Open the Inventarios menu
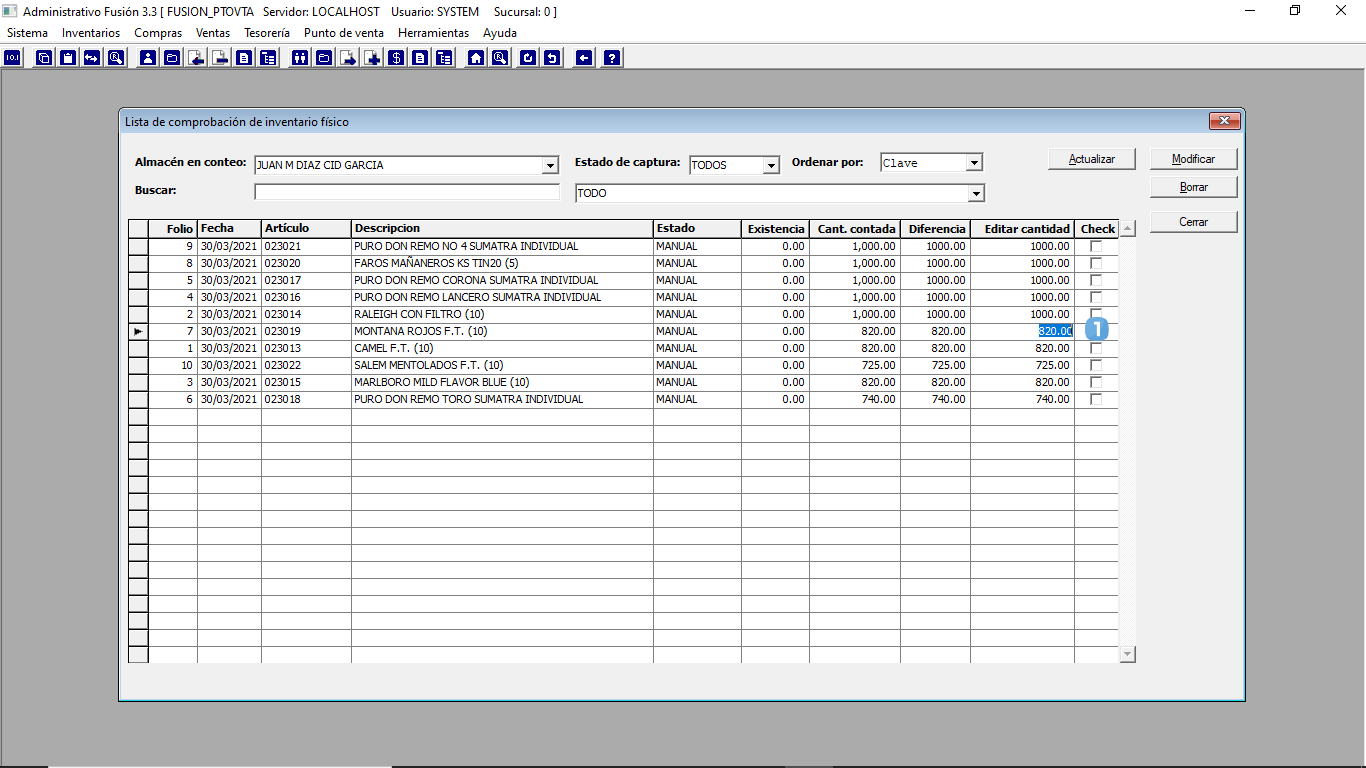Image resolution: width=1366 pixels, height=768 pixels. tap(91, 33)
